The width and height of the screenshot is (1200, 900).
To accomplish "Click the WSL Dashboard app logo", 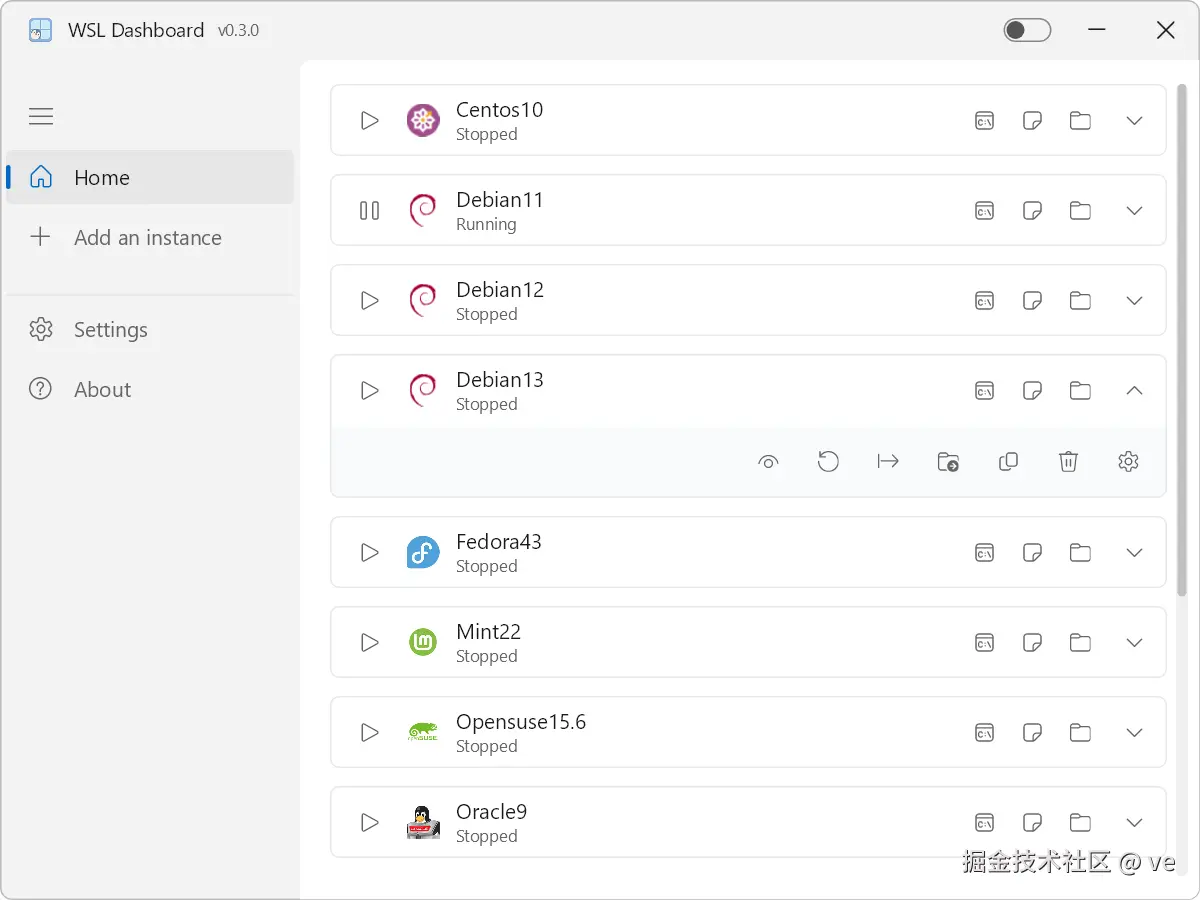I will (x=40, y=30).
